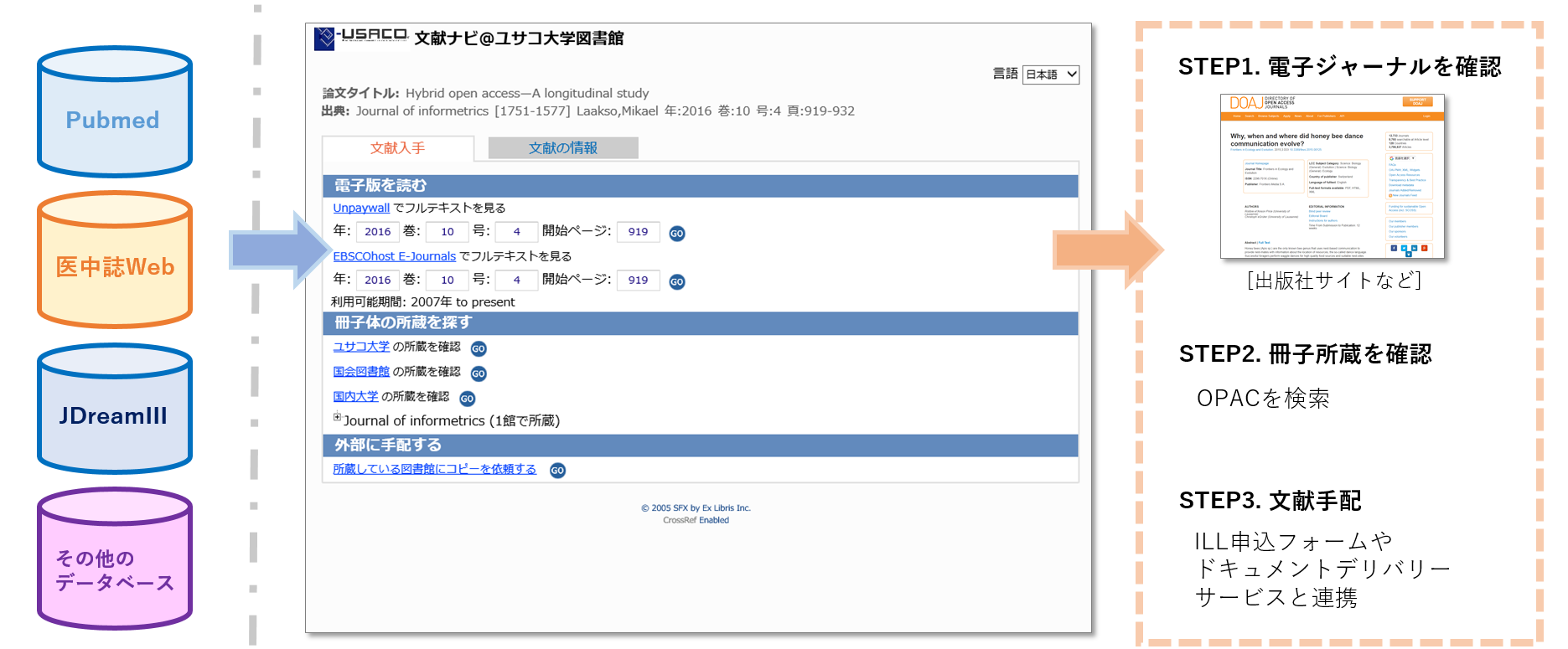Viewport: 1568px width, 649px height.
Task: Click the その他のデータベース cylinder
Action: click(115, 559)
